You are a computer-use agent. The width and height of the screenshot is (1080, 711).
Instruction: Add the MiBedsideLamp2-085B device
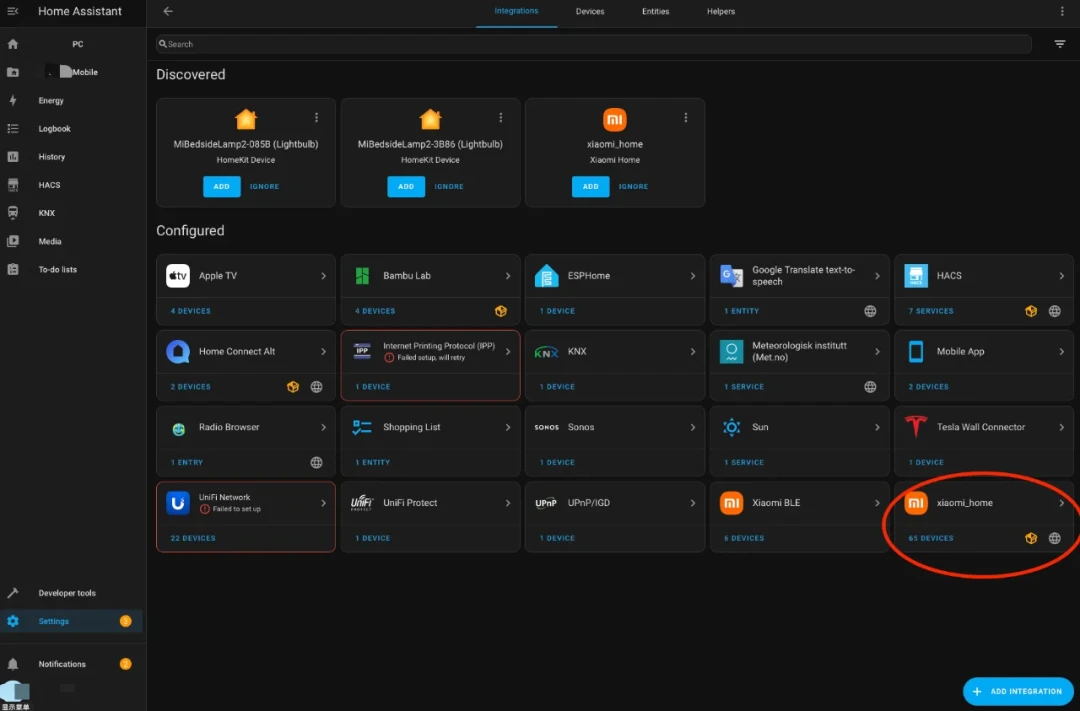(222, 187)
